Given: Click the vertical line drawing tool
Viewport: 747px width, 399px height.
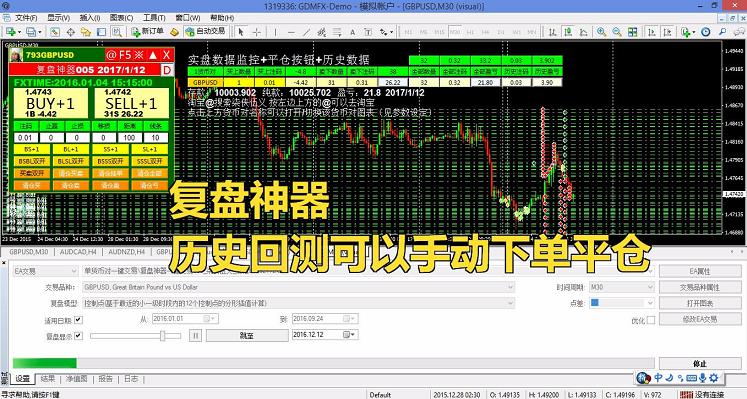Looking at the screenshot, I should (x=275, y=32).
